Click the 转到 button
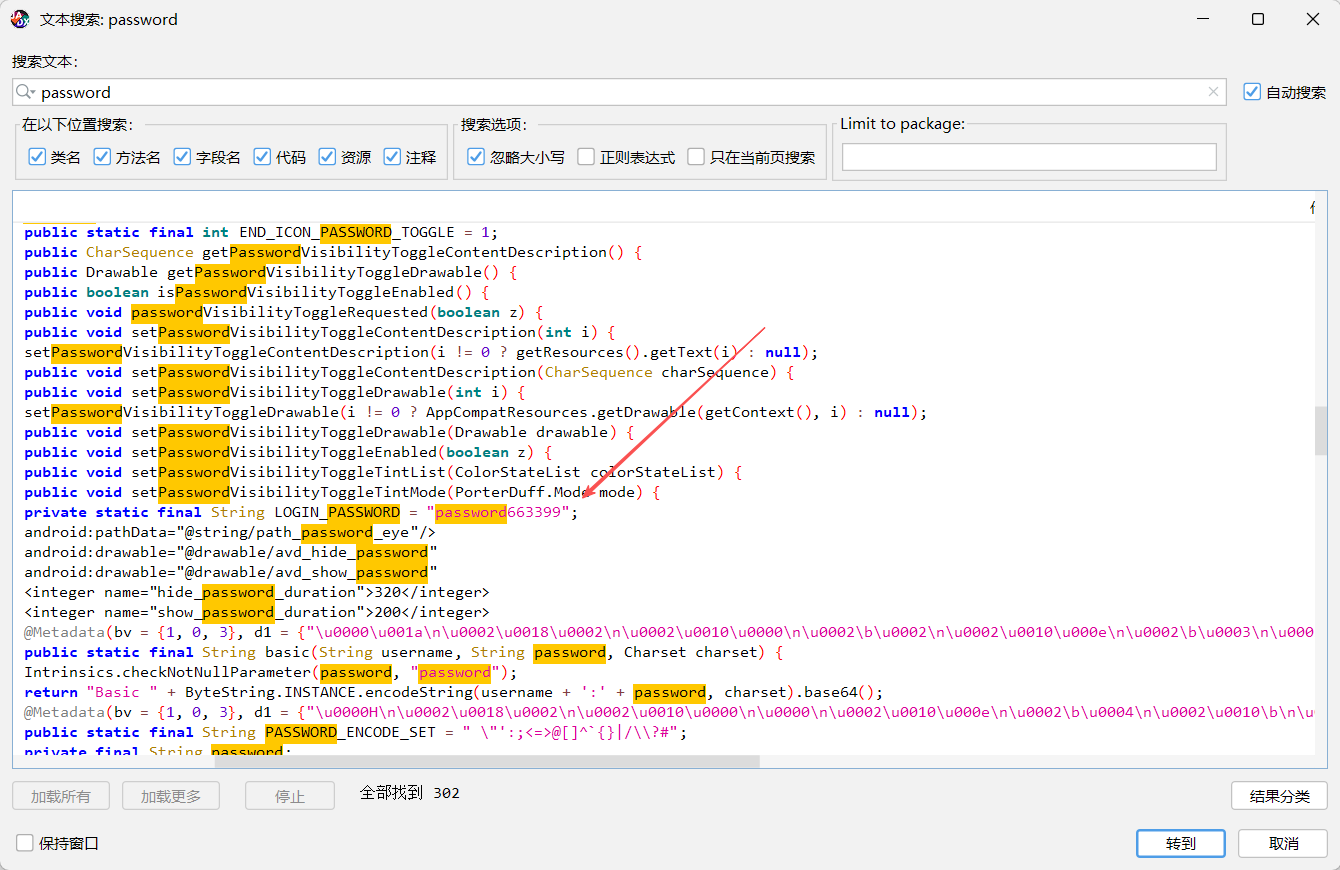This screenshot has width=1340, height=870. tap(1181, 843)
